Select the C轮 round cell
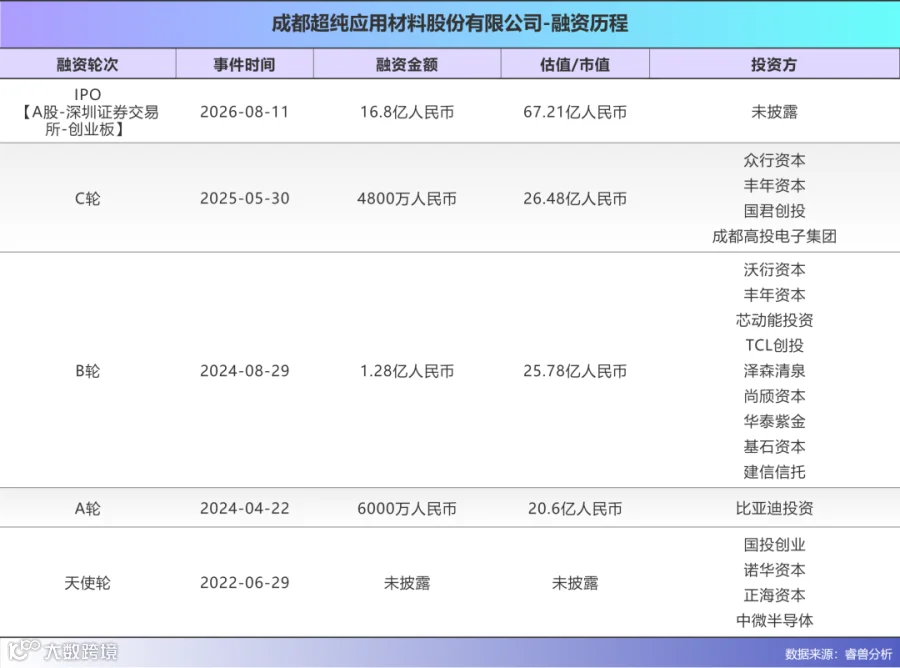Image resolution: width=900 pixels, height=668 pixels. tap(87, 199)
